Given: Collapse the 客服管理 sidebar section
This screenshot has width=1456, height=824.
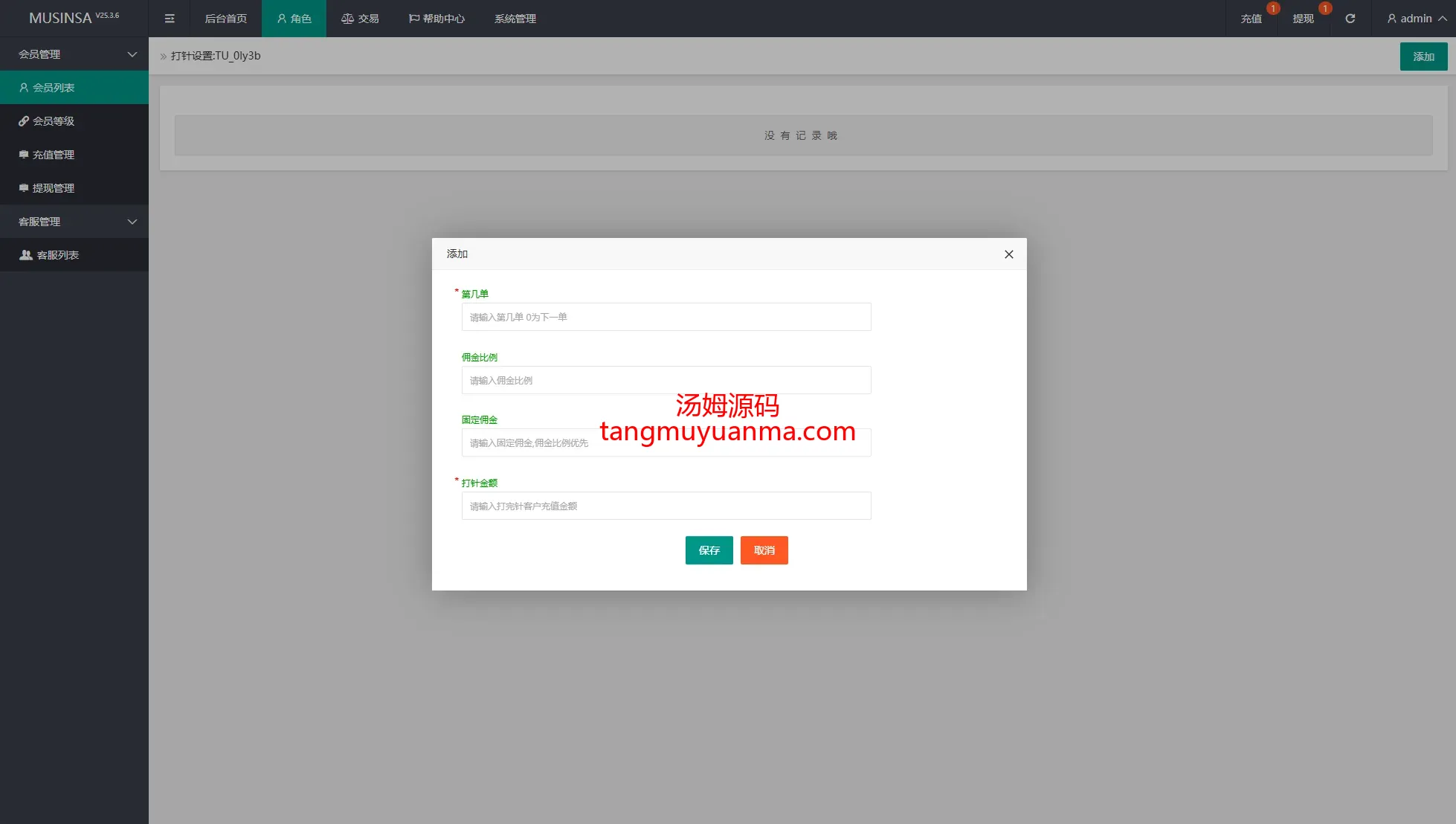Looking at the screenshot, I should 74,222.
